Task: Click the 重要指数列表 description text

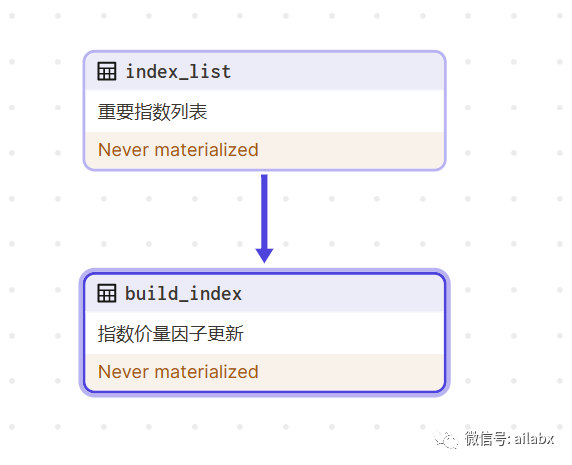Action: coord(152,112)
